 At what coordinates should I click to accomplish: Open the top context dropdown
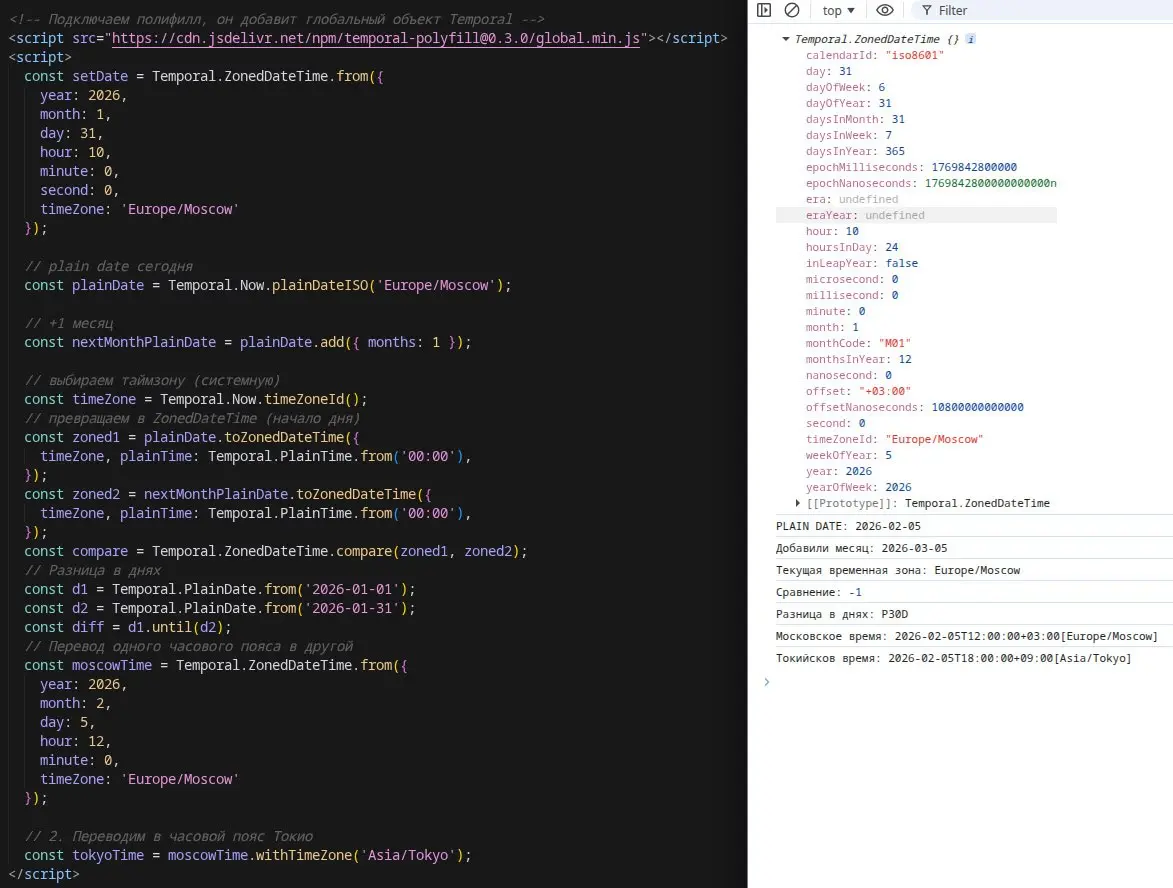click(839, 10)
